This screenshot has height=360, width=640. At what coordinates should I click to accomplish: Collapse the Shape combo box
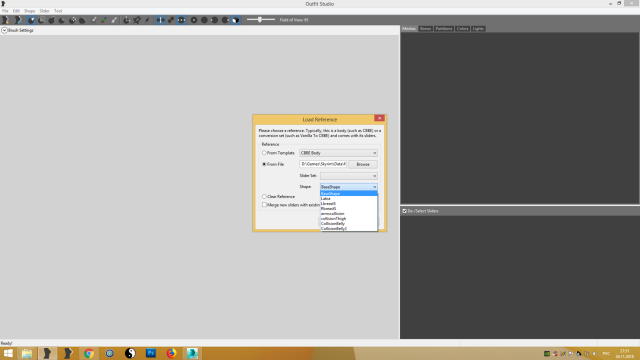(349, 187)
